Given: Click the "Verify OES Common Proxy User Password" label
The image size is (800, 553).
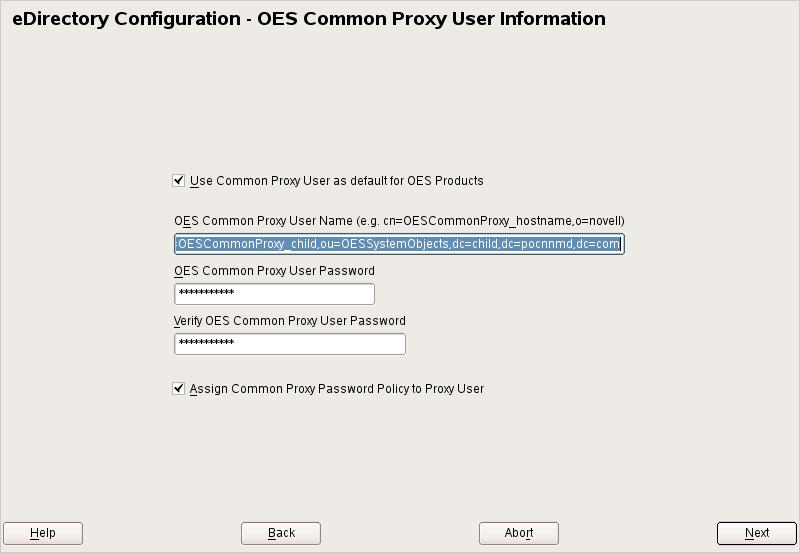Looking at the screenshot, I should tap(290, 321).
